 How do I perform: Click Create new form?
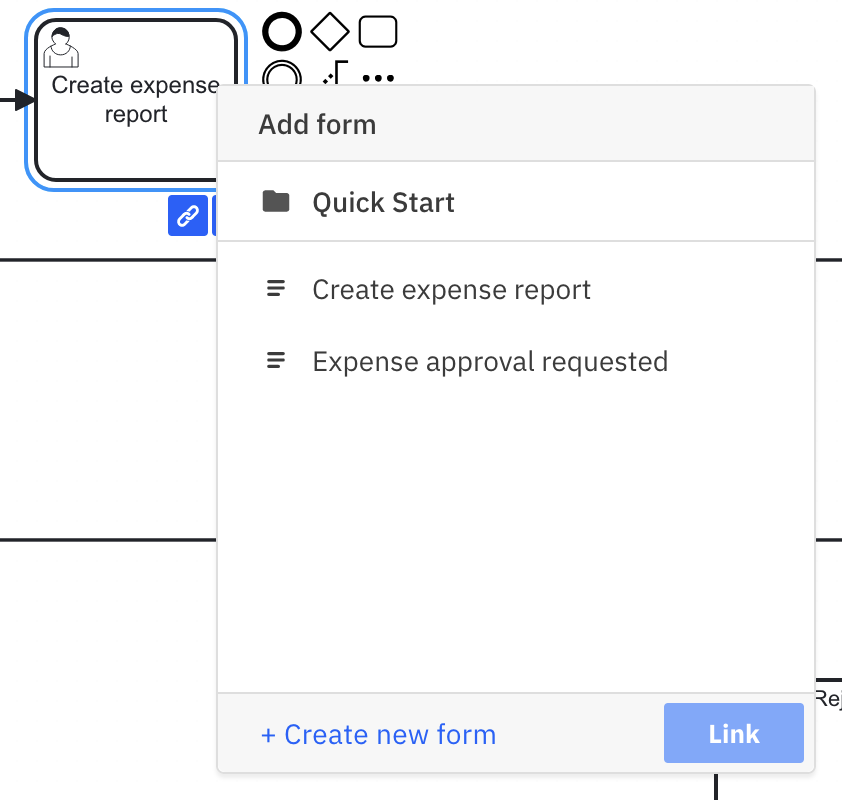(378, 734)
